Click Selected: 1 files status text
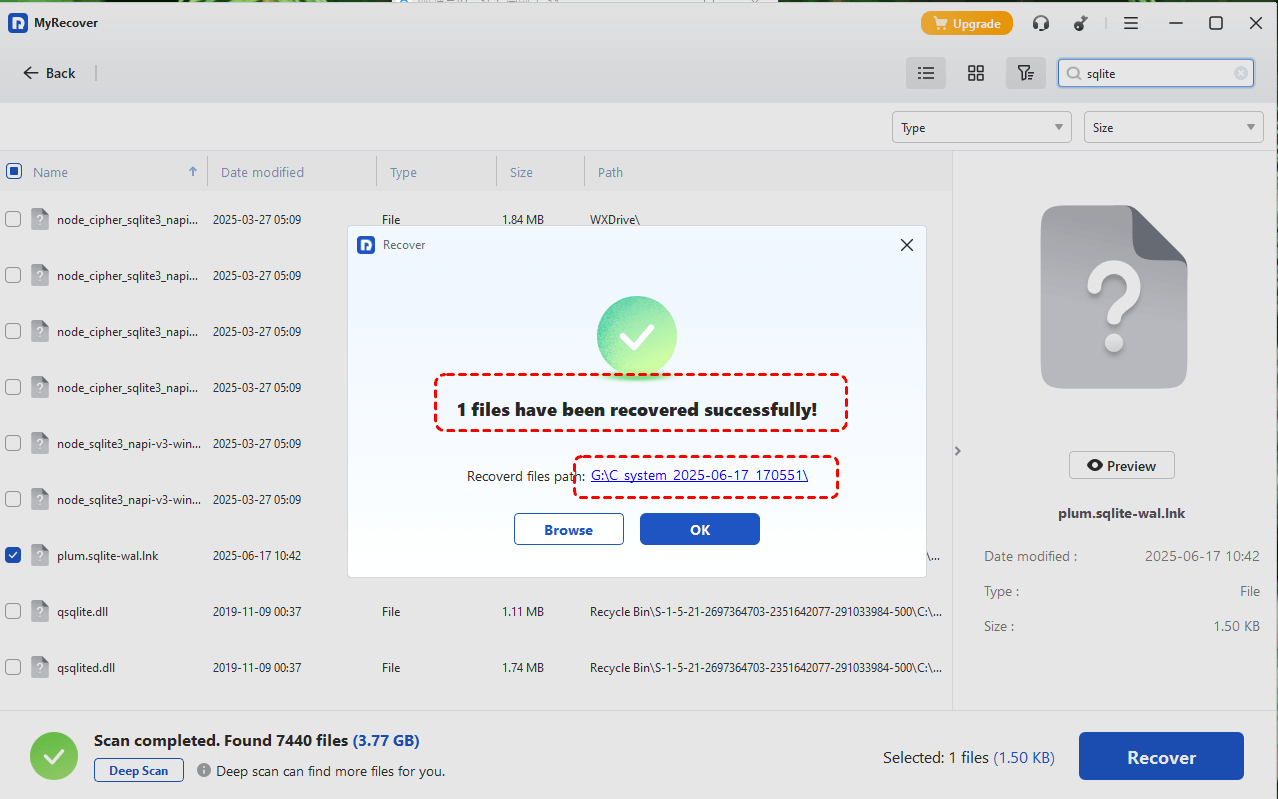This screenshot has height=799, width=1278. click(x=968, y=758)
